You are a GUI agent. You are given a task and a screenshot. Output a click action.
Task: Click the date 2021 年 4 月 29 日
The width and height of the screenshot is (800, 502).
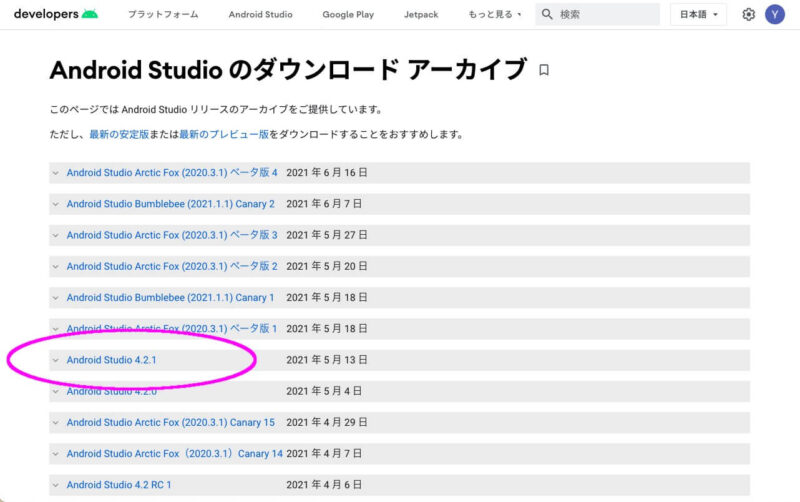(x=327, y=422)
